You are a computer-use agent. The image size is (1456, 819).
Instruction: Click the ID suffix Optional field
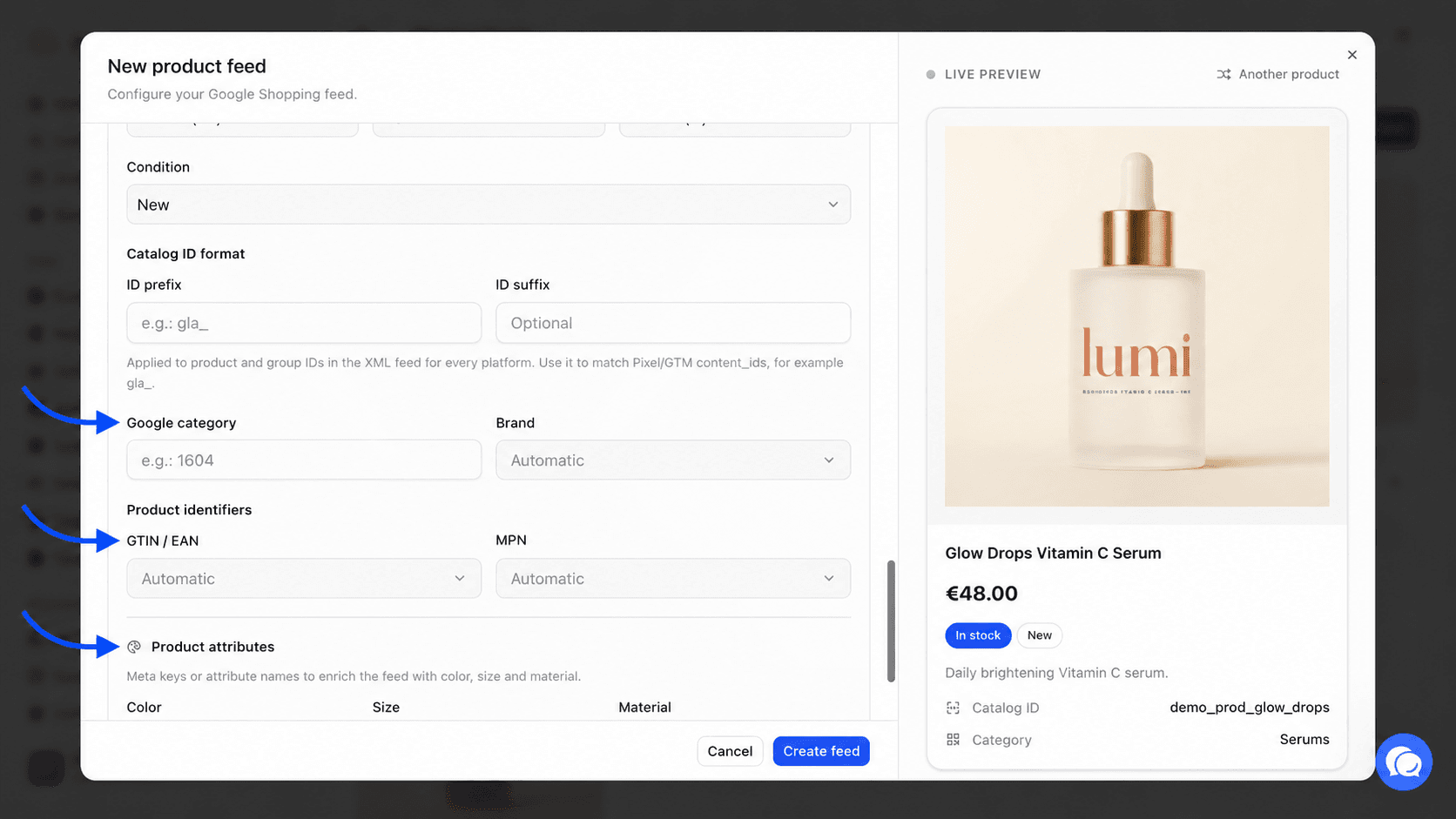click(x=673, y=323)
